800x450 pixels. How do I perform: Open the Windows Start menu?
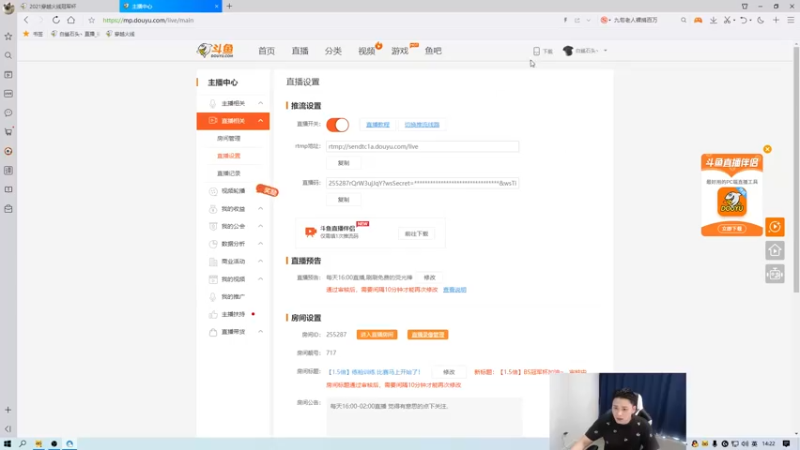coord(7,444)
